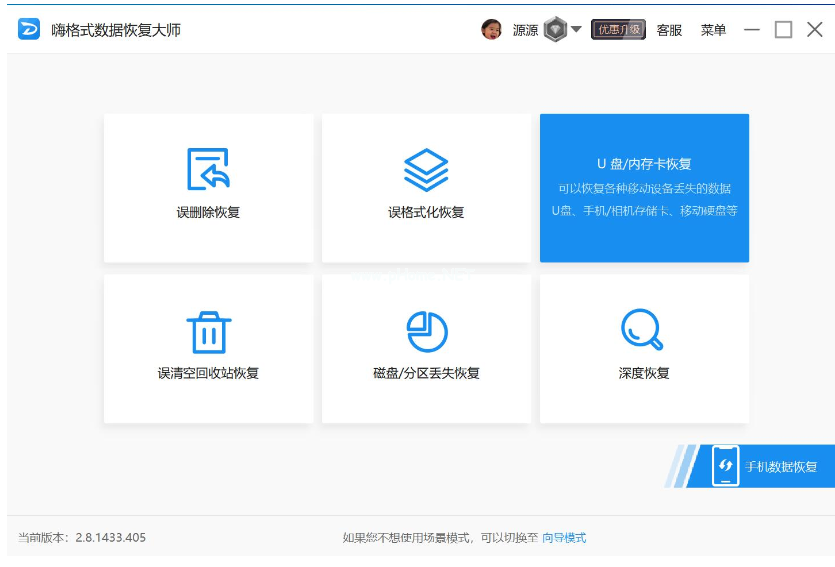
Task: Click the stacked layers icon for 误格式化恢复
Action: (426, 170)
